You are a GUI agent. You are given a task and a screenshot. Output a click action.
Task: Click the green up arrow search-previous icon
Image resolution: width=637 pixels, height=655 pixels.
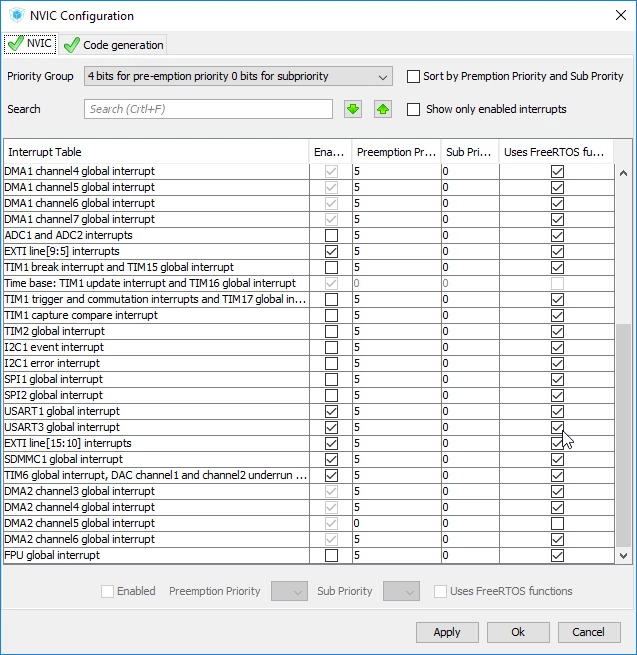click(x=383, y=109)
